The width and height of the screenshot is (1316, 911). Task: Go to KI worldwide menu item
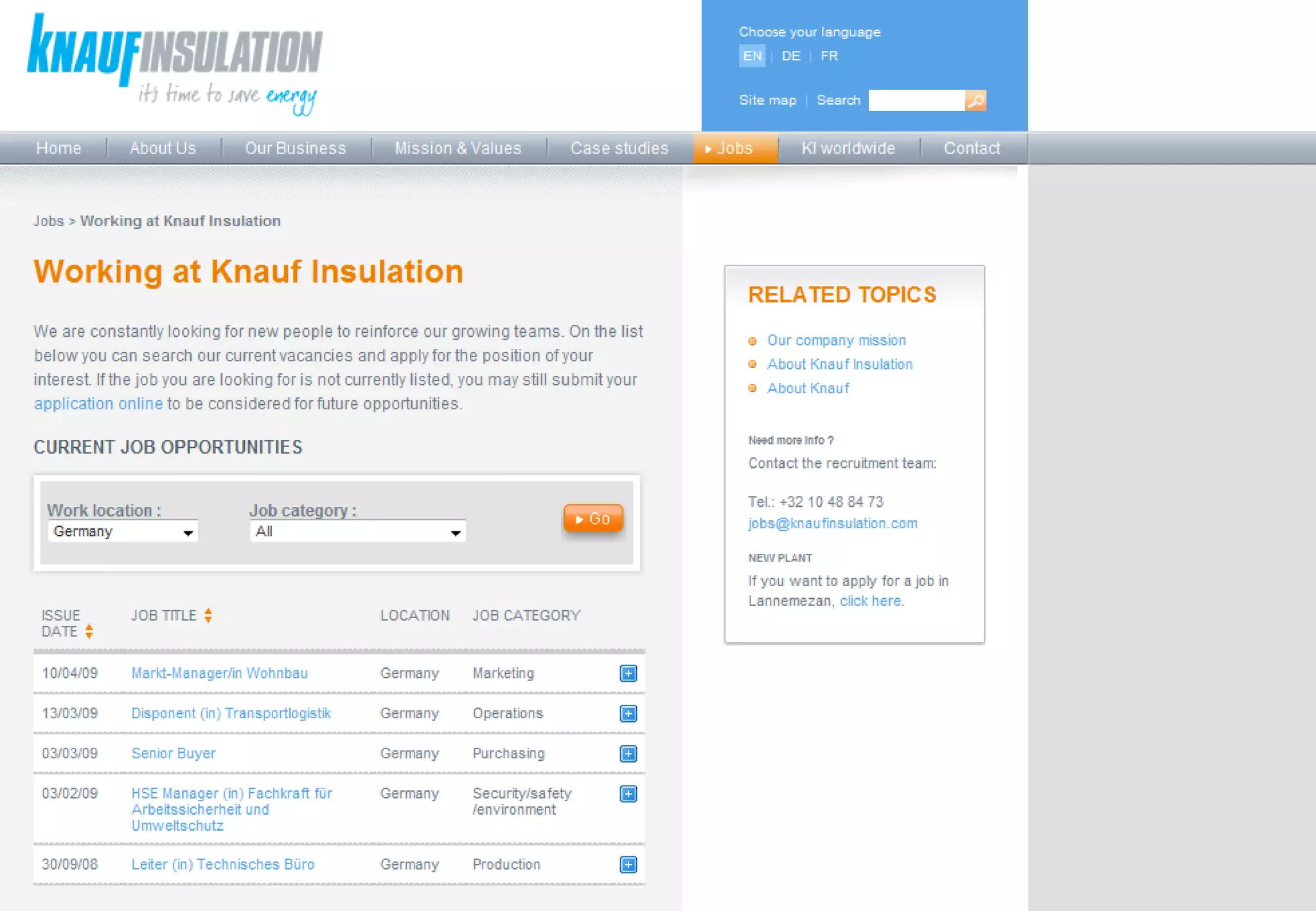848,148
